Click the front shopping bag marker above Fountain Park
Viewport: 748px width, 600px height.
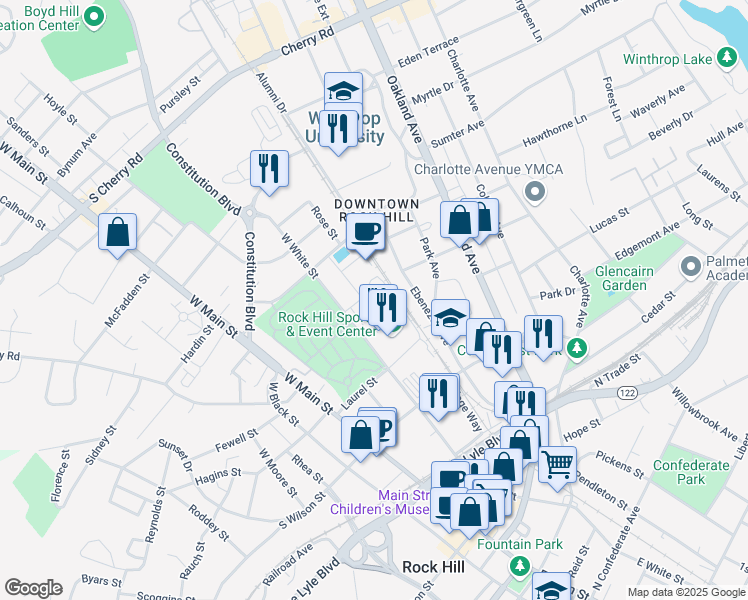pyautogui.click(x=469, y=515)
